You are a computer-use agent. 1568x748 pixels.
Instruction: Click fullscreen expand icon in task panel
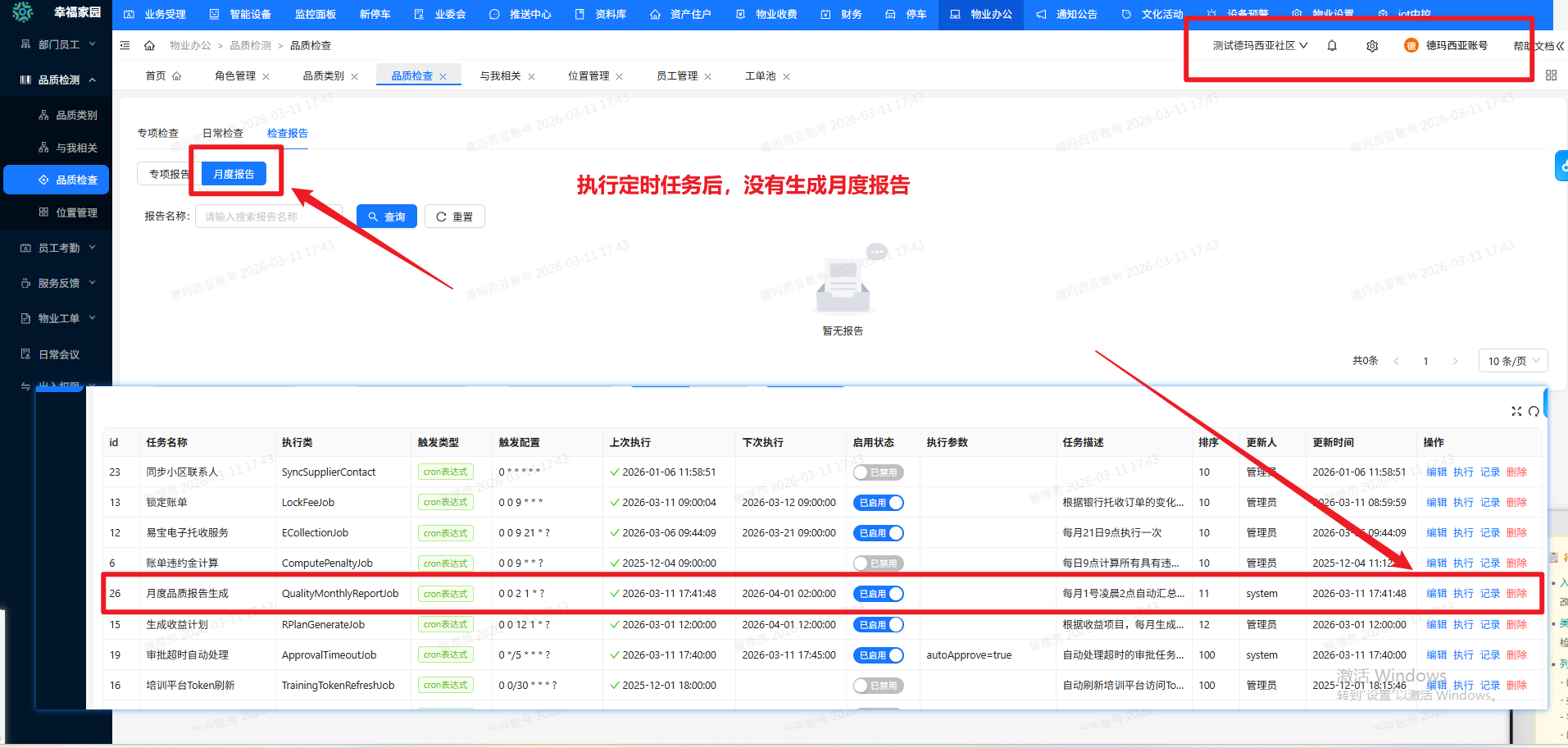[1516, 411]
